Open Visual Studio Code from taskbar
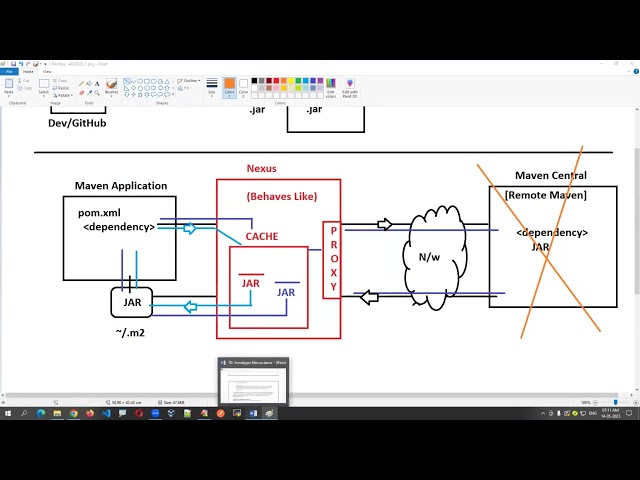This screenshot has height=480, width=640. (x=106, y=413)
